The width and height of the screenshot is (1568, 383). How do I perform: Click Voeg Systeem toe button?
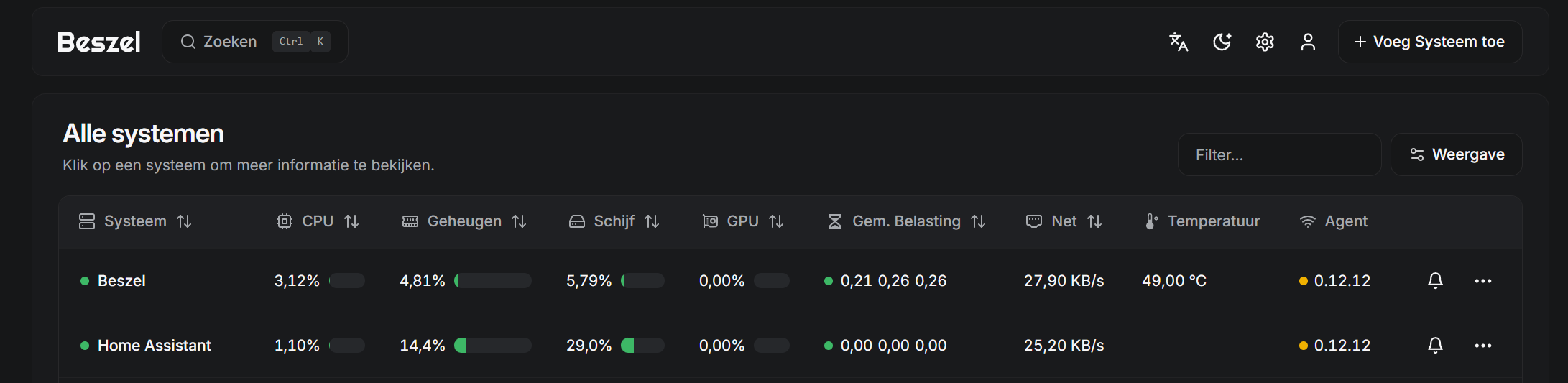(x=1429, y=42)
